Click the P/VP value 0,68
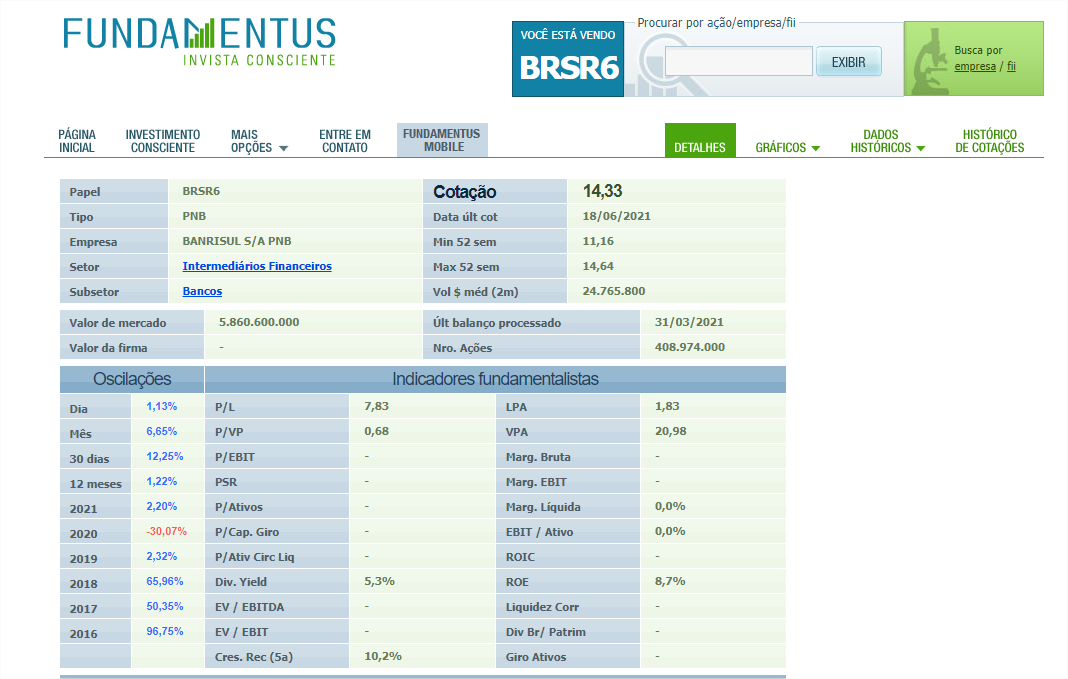1068x679 pixels. [376, 432]
